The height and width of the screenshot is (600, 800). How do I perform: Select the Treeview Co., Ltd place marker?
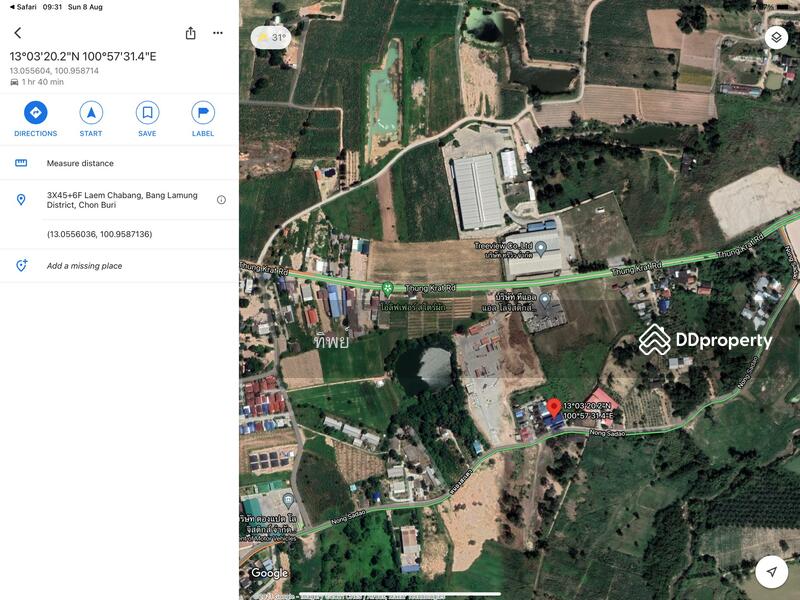[541, 249]
